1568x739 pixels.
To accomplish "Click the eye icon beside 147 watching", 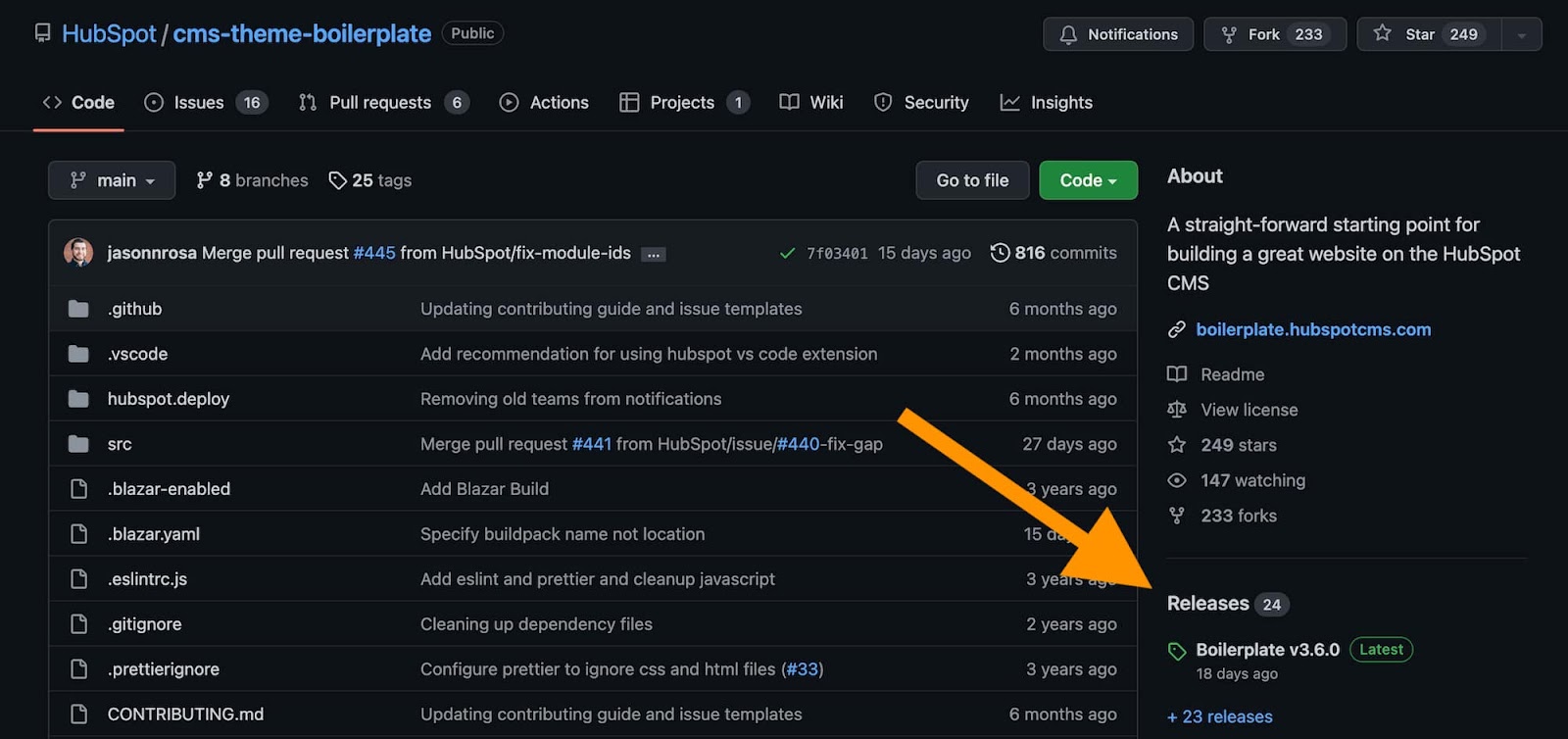I will point(1177,480).
